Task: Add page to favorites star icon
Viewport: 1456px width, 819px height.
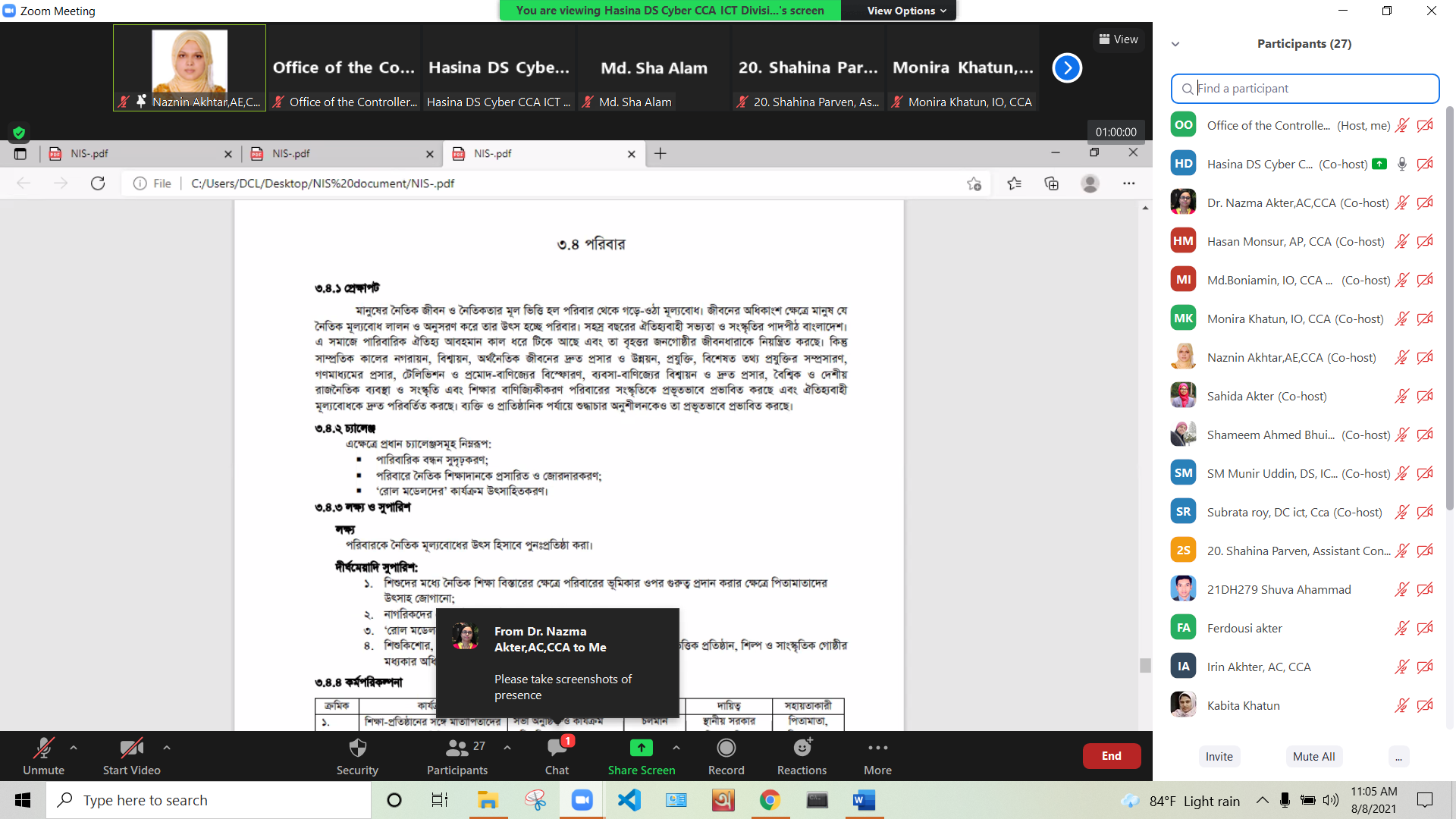Action: (974, 184)
